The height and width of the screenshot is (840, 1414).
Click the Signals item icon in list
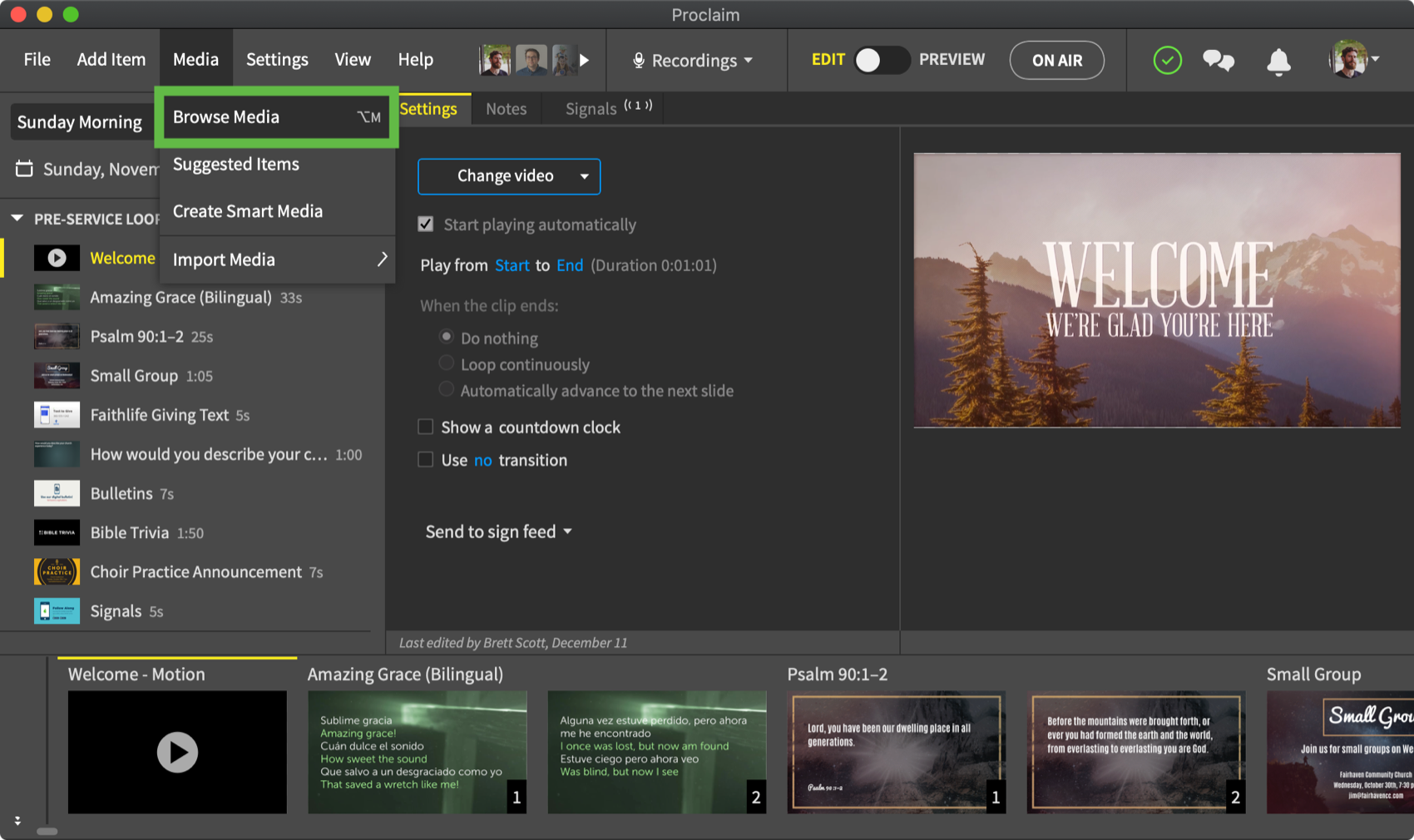click(57, 610)
